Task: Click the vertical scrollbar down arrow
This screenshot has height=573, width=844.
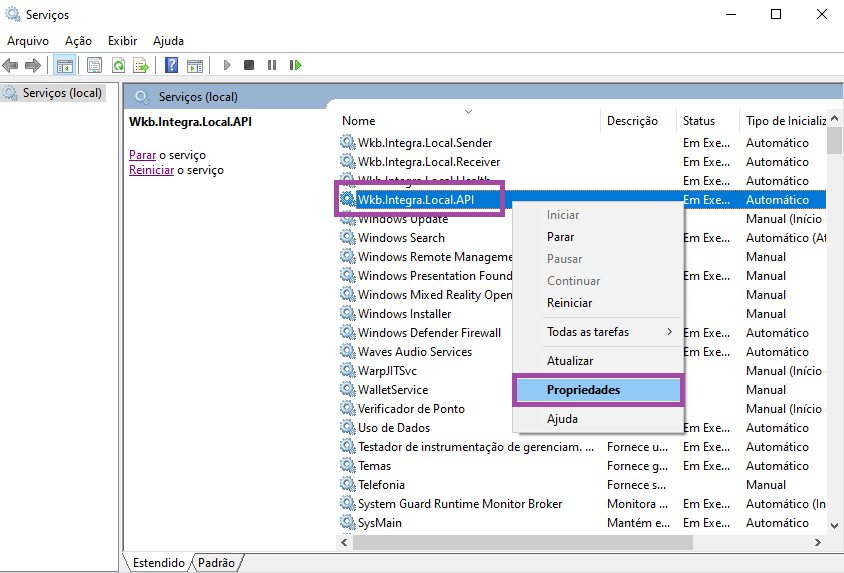Action: pos(834,526)
